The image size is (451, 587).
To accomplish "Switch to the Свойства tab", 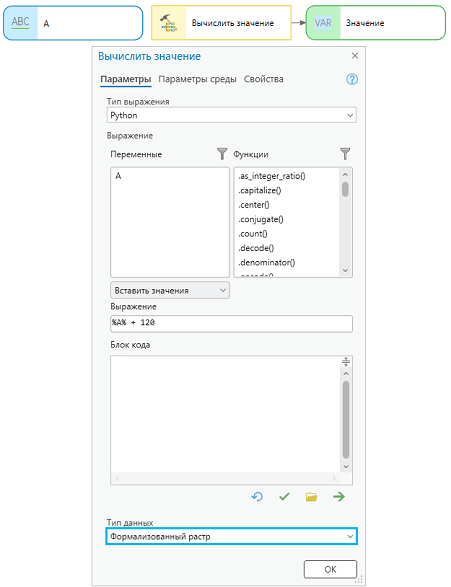I will coord(263,79).
